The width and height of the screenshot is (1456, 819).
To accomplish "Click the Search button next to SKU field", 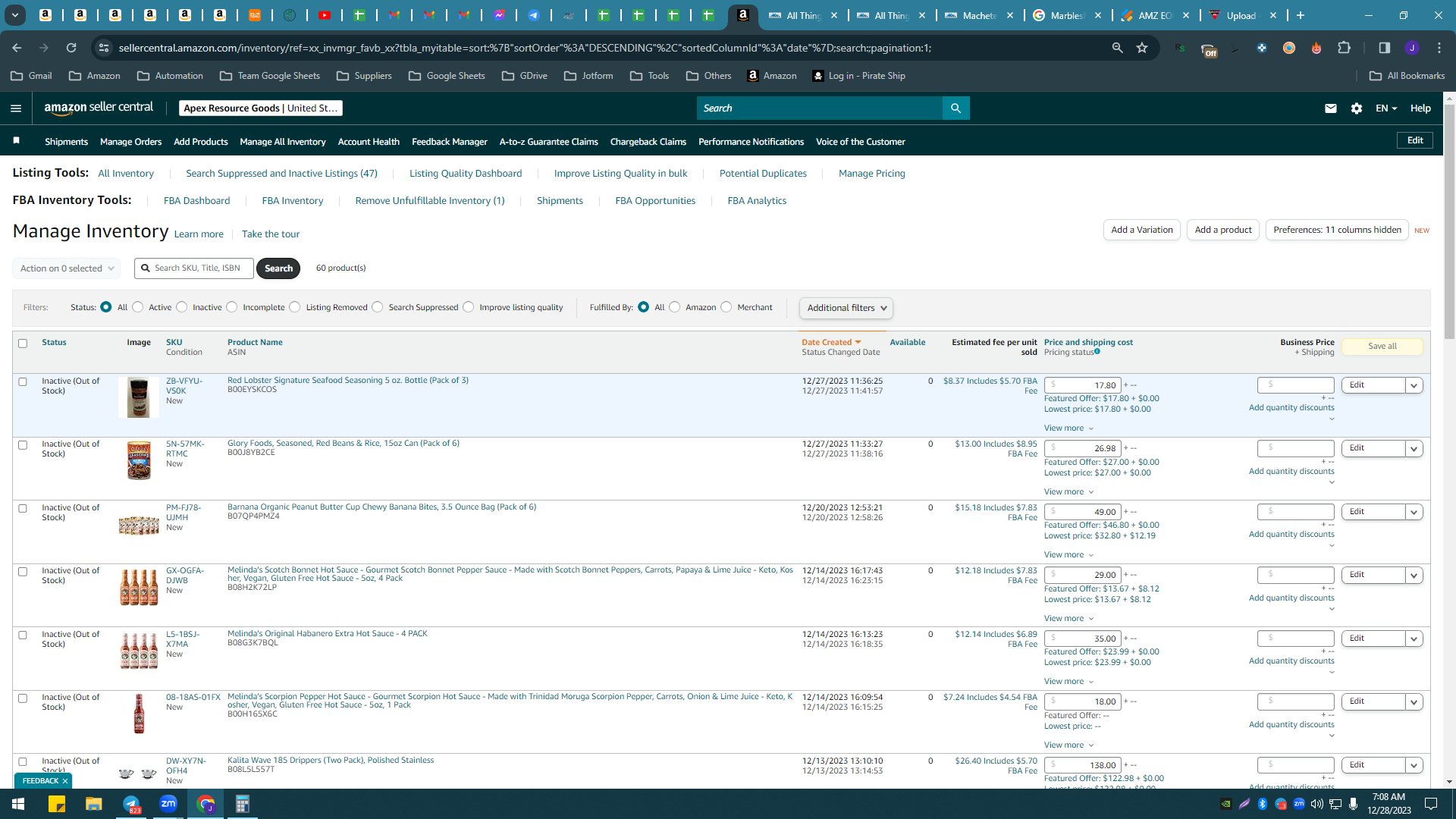I will click(278, 268).
